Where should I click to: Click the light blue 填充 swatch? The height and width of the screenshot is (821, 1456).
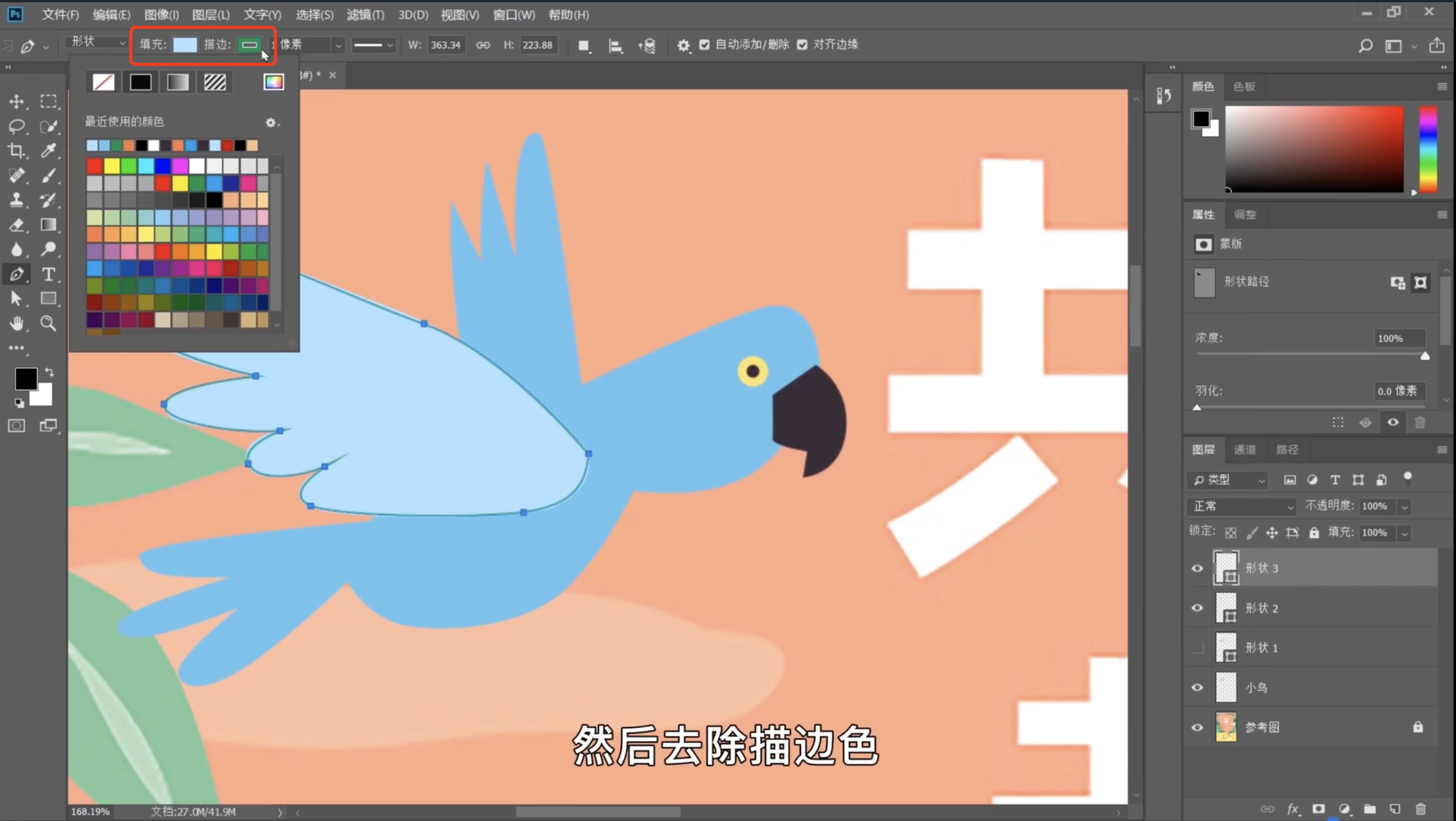185,45
